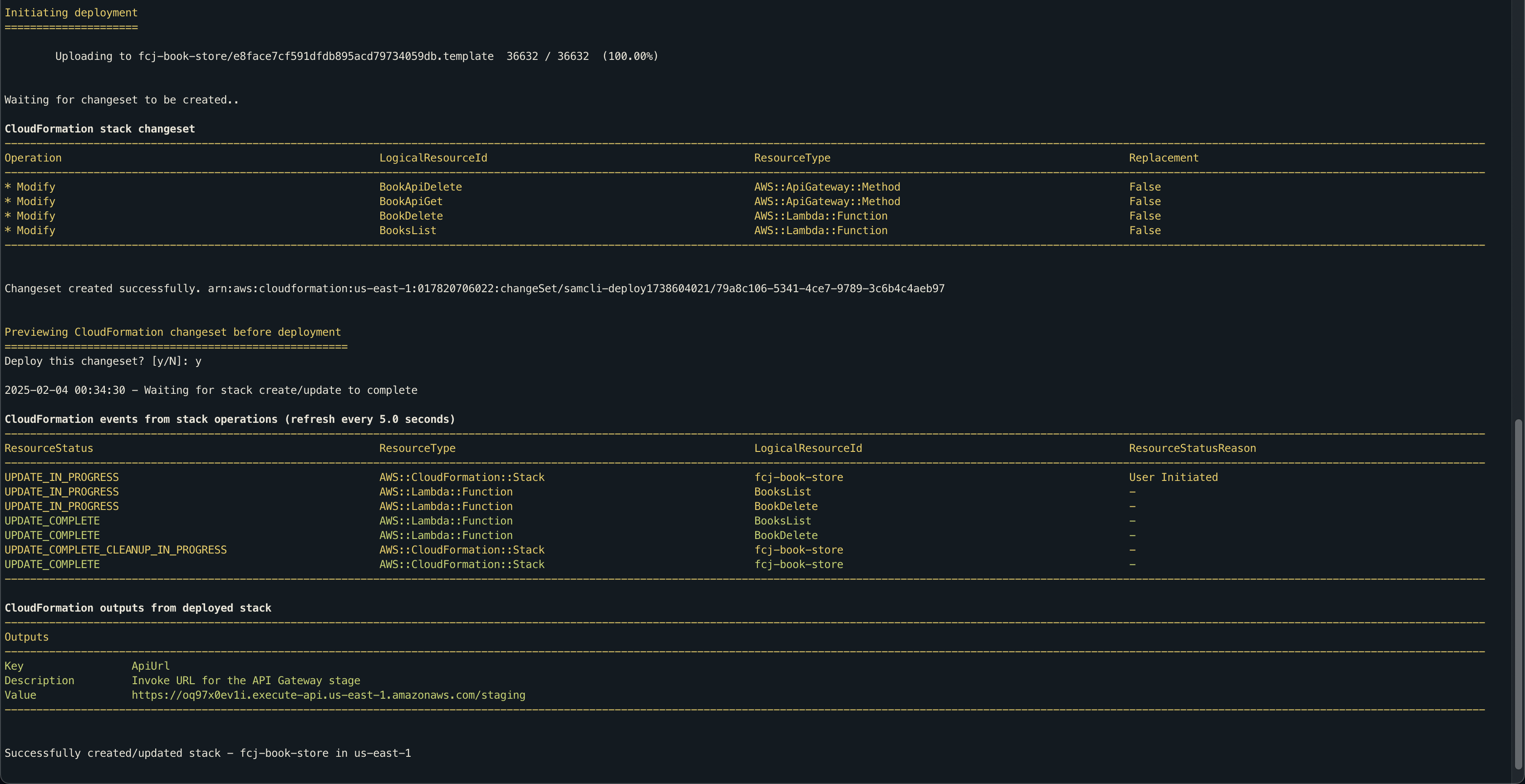The height and width of the screenshot is (784, 1525).
Task: Click the '(100.00%)' upload progress text
Action: 630,56
